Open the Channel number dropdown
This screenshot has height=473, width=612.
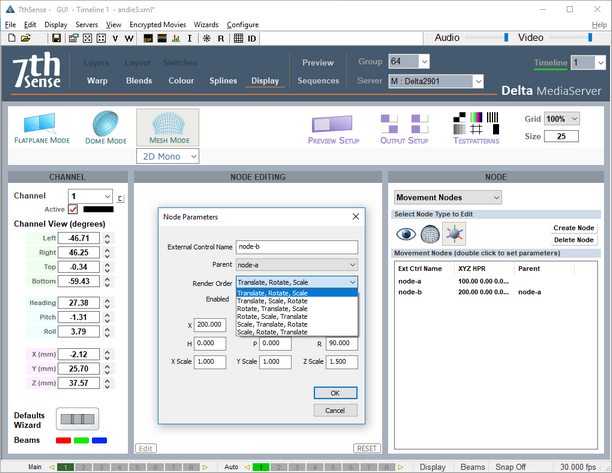coord(90,196)
